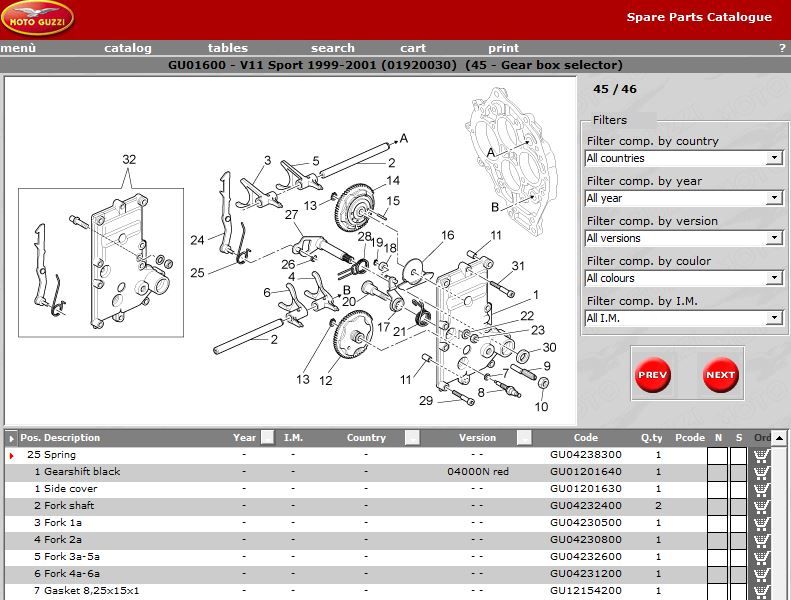Viewport: 791px width, 600px height.
Task: Click the gearbox exploded diagram image
Action: point(290,250)
